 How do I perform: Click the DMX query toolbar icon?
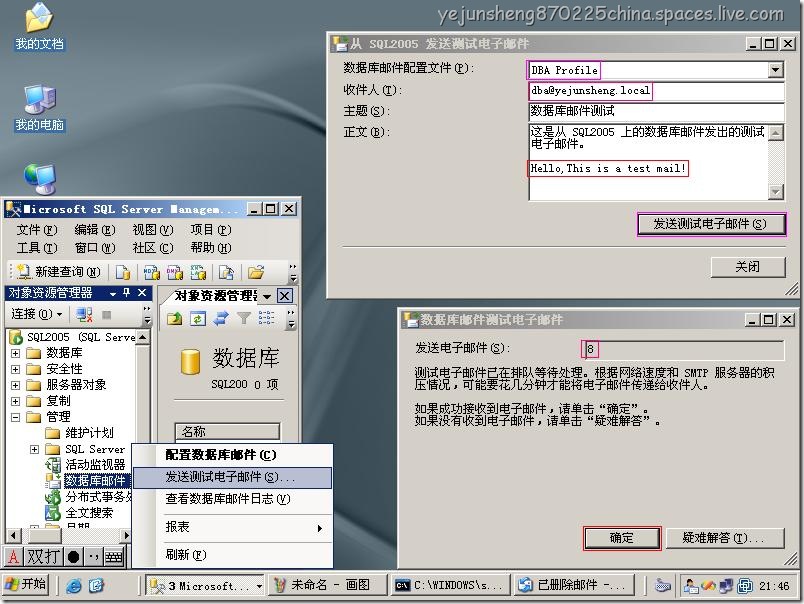[x=174, y=272]
